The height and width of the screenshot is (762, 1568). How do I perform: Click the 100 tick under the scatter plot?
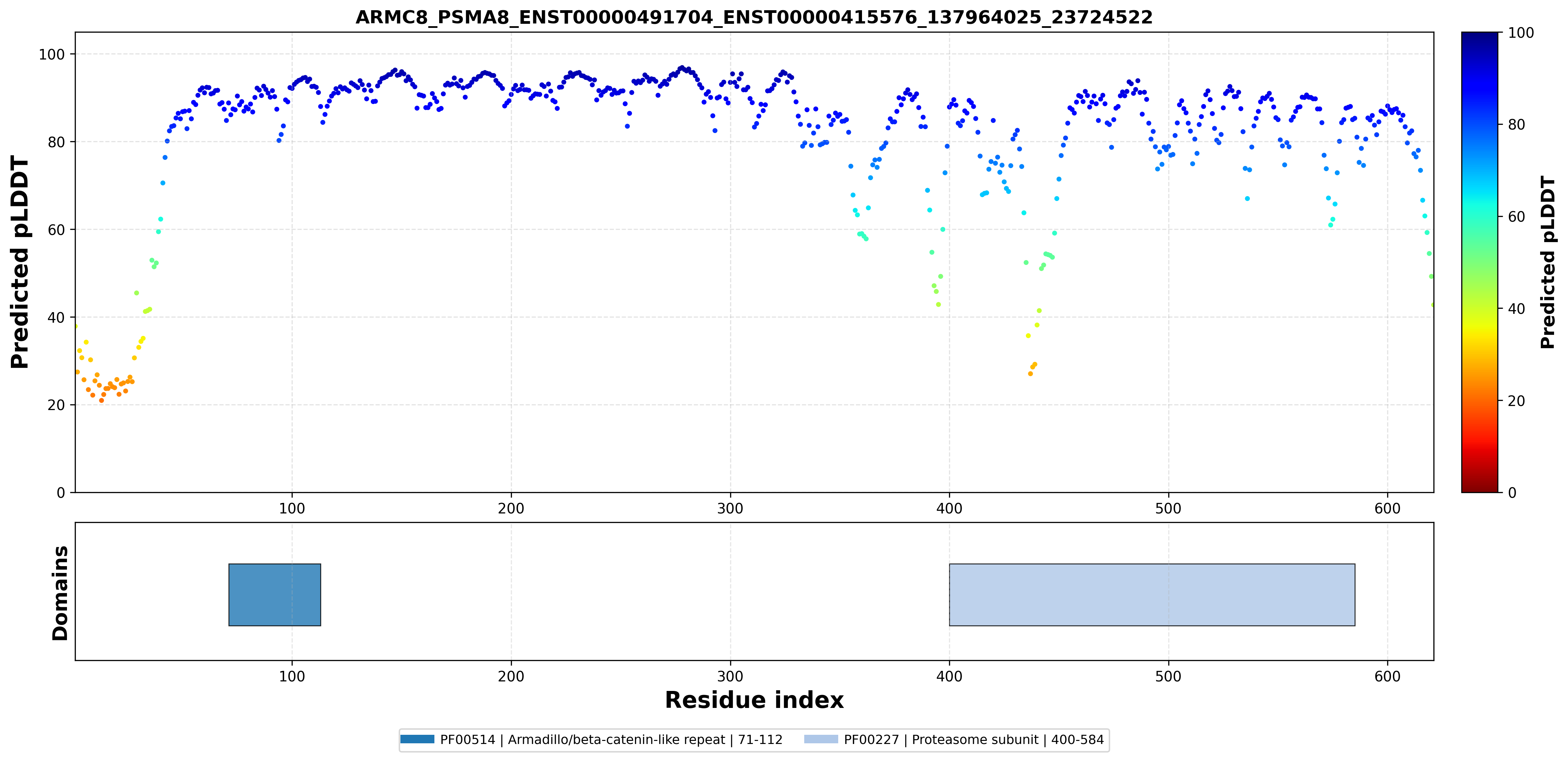click(292, 509)
